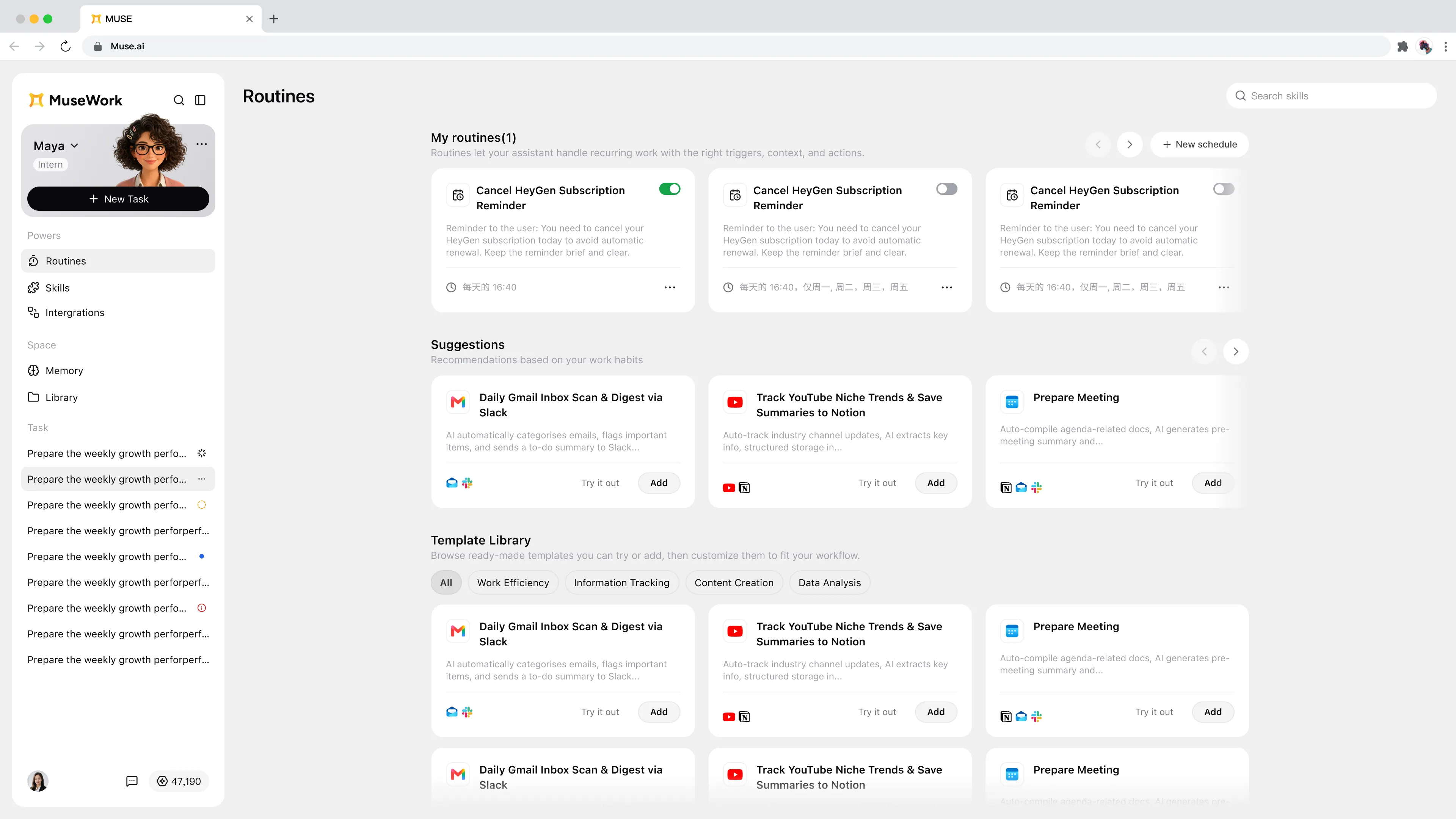The image size is (1456, 819).
Task: Focus the Search skills field
Action: (x=1331, y=96)
